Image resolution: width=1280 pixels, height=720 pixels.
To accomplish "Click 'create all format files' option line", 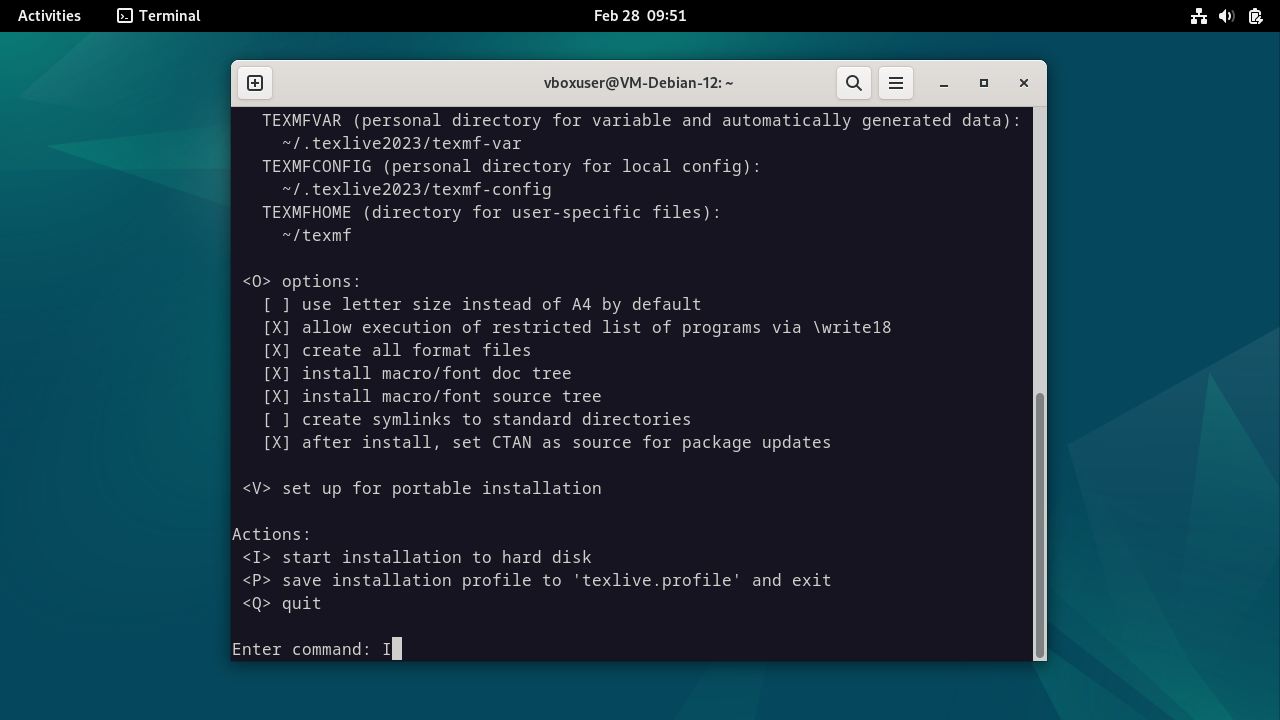I will tap(397, 350).
